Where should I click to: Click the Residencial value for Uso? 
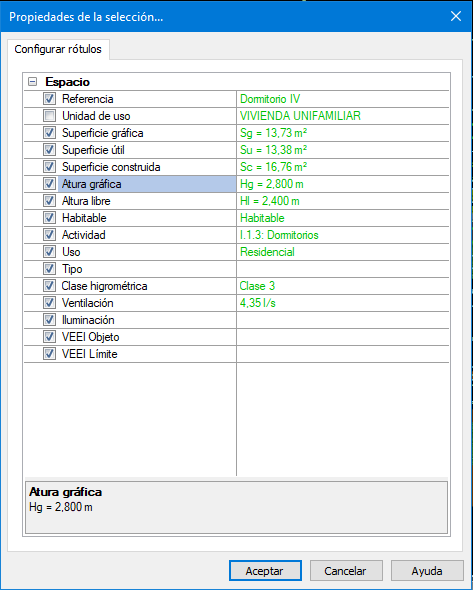tap(267, 252)
